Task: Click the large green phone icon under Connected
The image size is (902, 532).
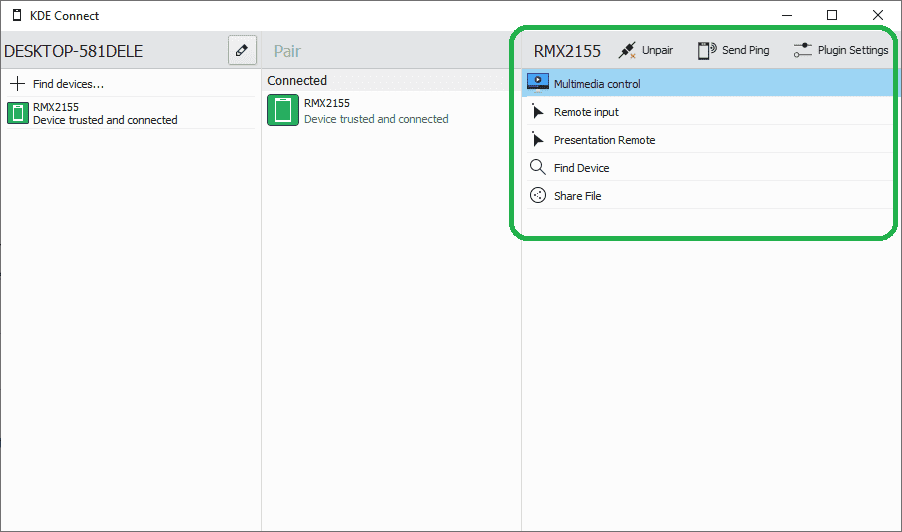Action: tap(283, 110)
